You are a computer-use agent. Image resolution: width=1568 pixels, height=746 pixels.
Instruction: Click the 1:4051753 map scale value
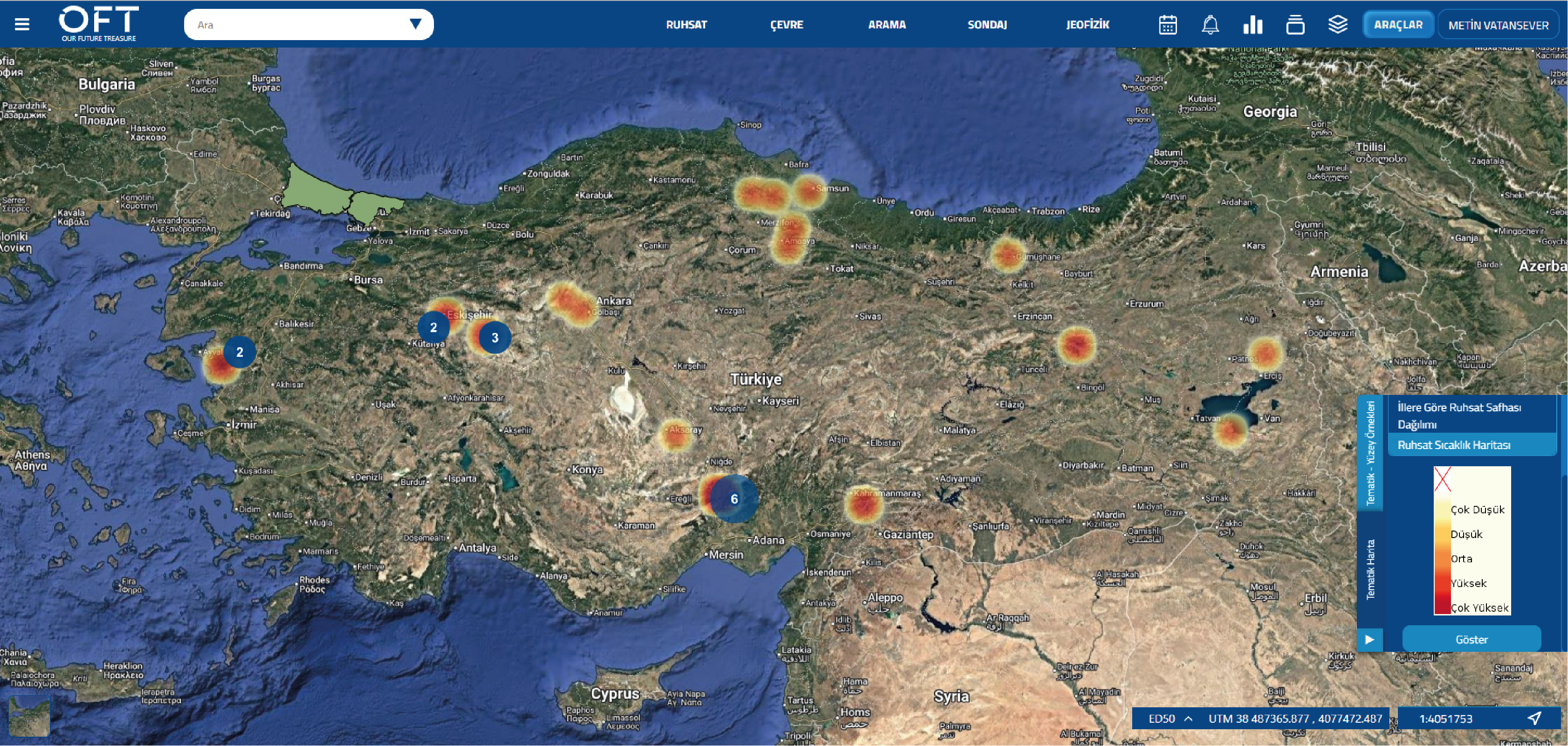(x=1446, y=718)
